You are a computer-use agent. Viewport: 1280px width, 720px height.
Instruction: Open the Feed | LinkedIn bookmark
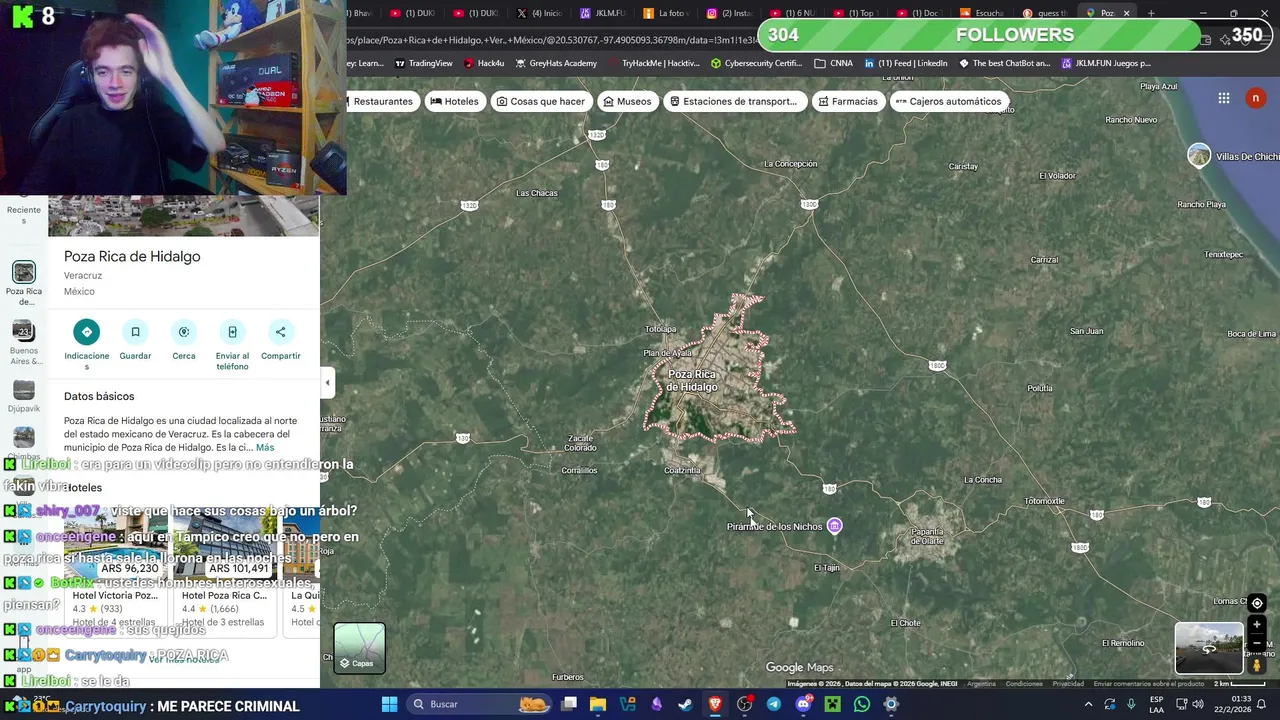pyautogui.click(x=906, y=63)
